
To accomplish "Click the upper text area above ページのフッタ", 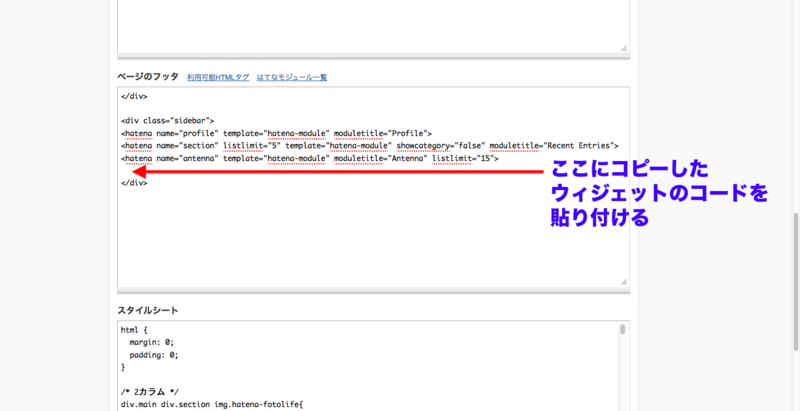I will pyautogui.click(x=373, y=27).
